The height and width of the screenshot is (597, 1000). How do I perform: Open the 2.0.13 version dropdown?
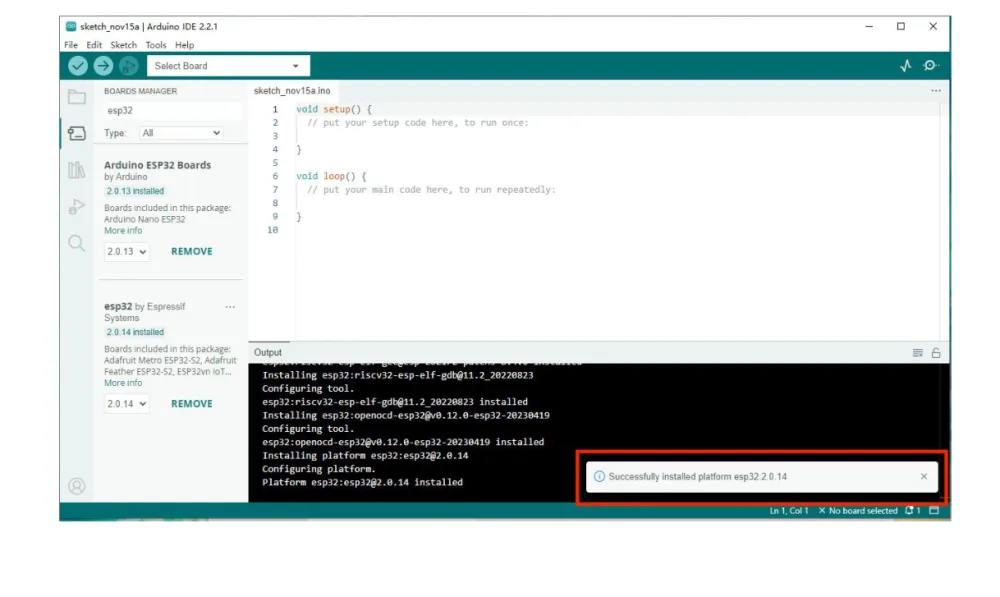[126, 251]
